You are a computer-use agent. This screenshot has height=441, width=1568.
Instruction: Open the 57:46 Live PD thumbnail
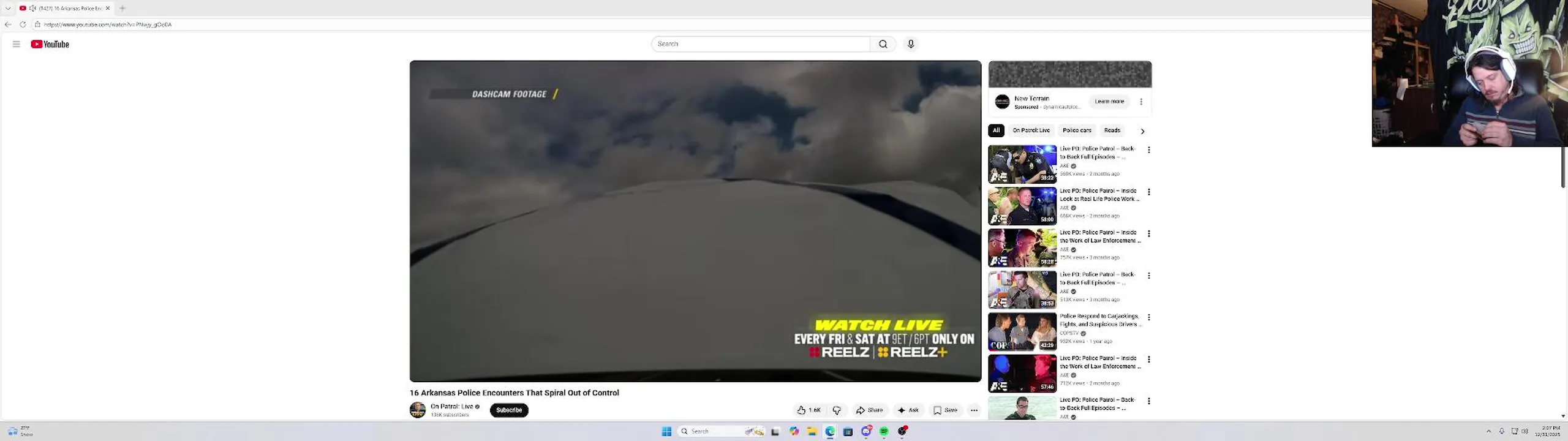click(x=1022, y=374)
